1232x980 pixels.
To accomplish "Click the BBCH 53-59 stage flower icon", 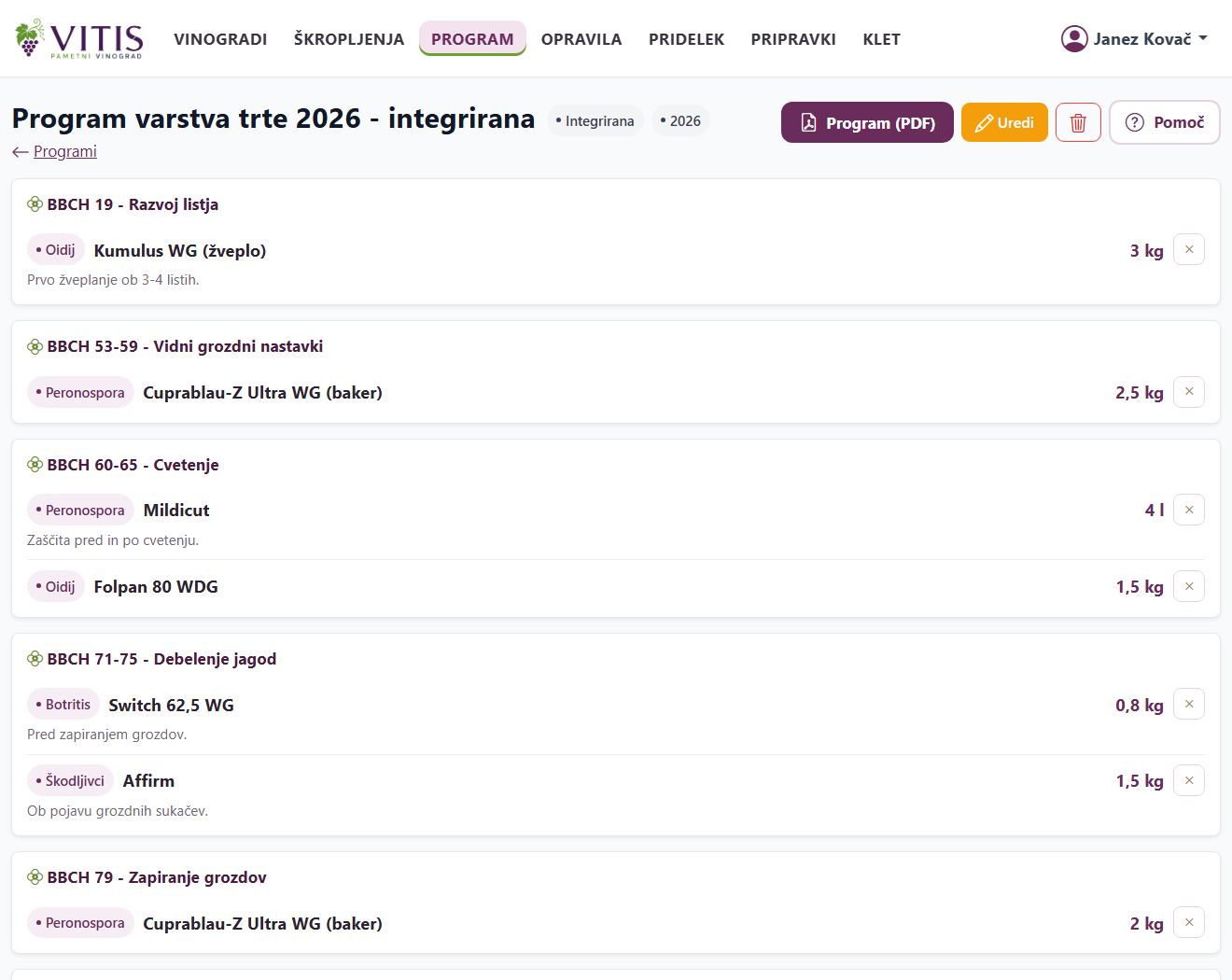I will tap(35, 346).
